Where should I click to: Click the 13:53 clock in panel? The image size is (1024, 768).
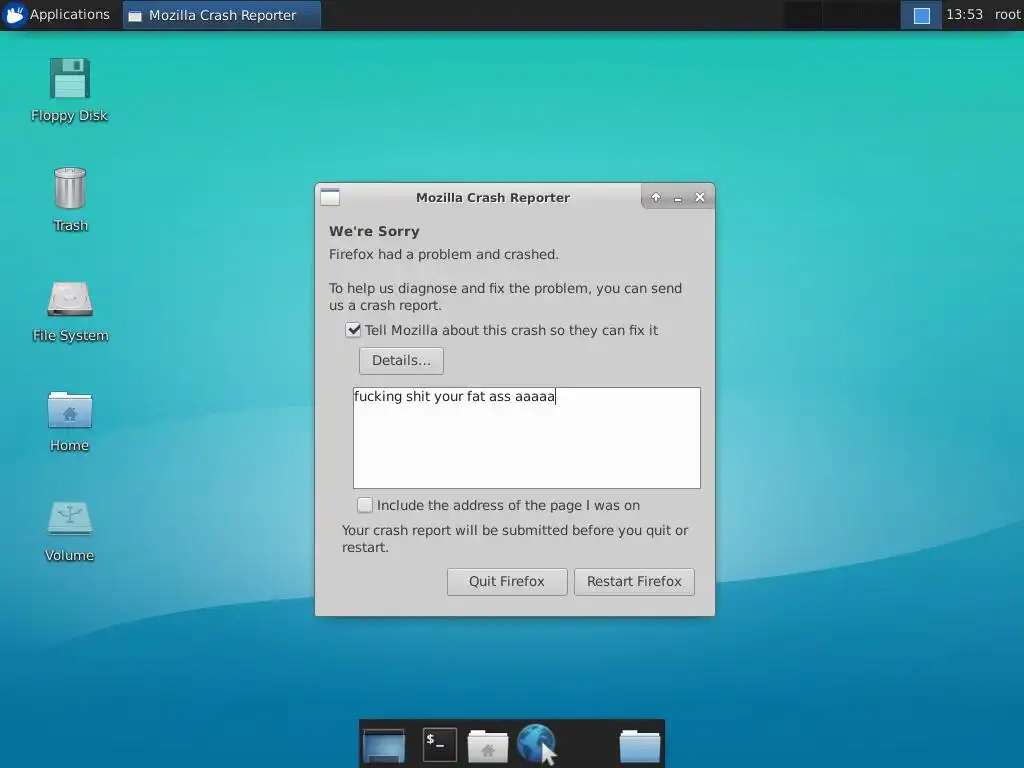(x=964, y=14)
